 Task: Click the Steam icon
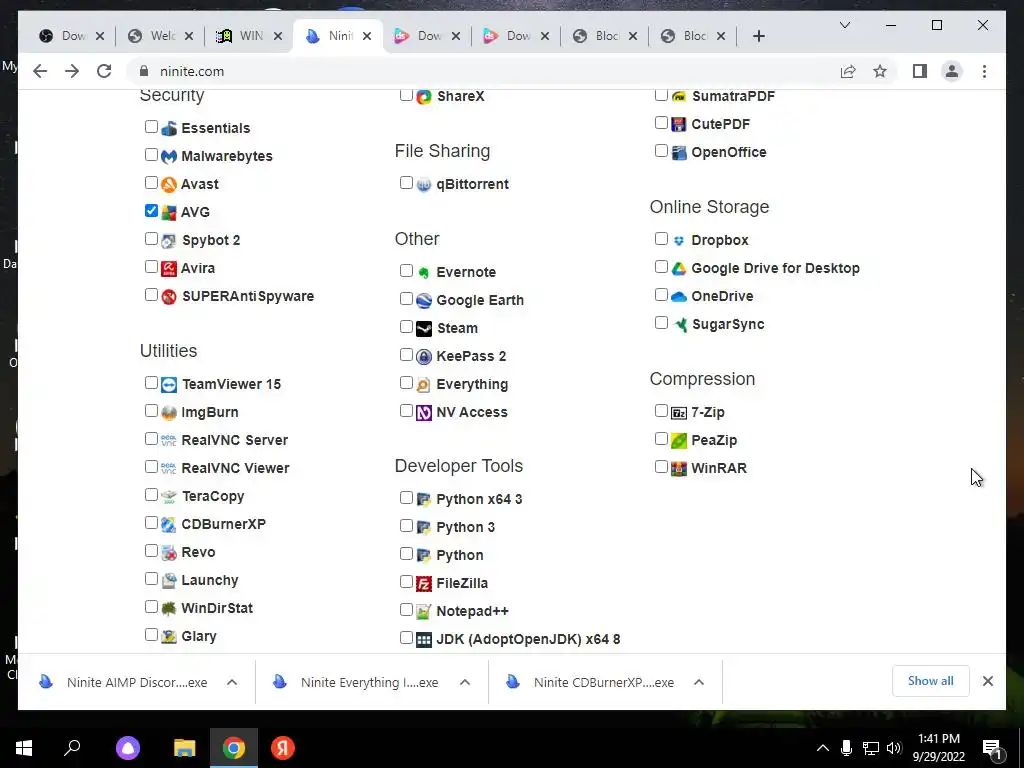tap(424, 328)
